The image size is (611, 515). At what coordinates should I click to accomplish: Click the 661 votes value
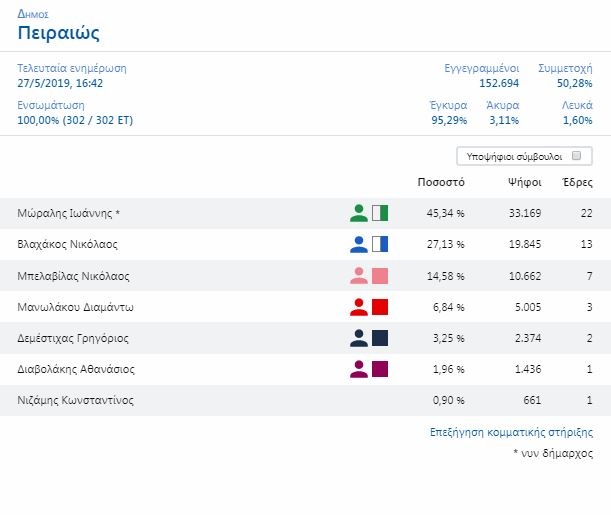(532, 400)
